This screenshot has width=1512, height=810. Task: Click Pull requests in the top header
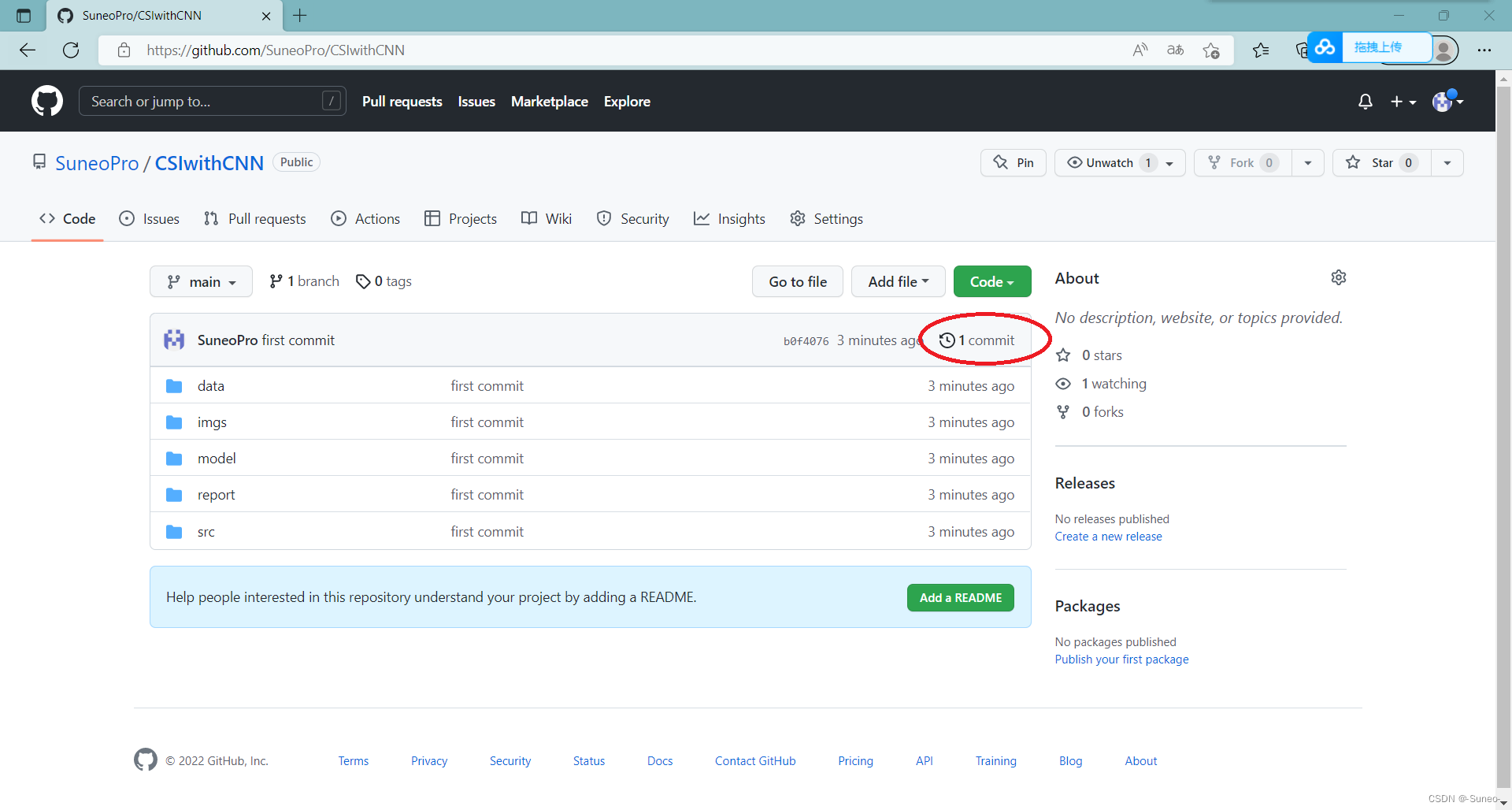(x=402, y=102)
